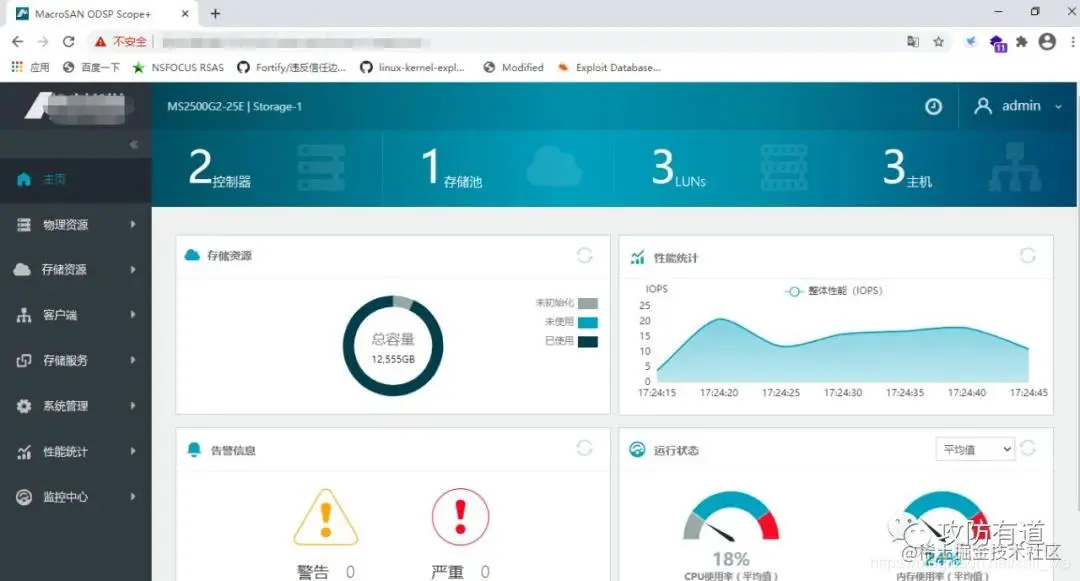Open browser extensions puzzle icon
1080x581 pixels.
coord(1021,42)
